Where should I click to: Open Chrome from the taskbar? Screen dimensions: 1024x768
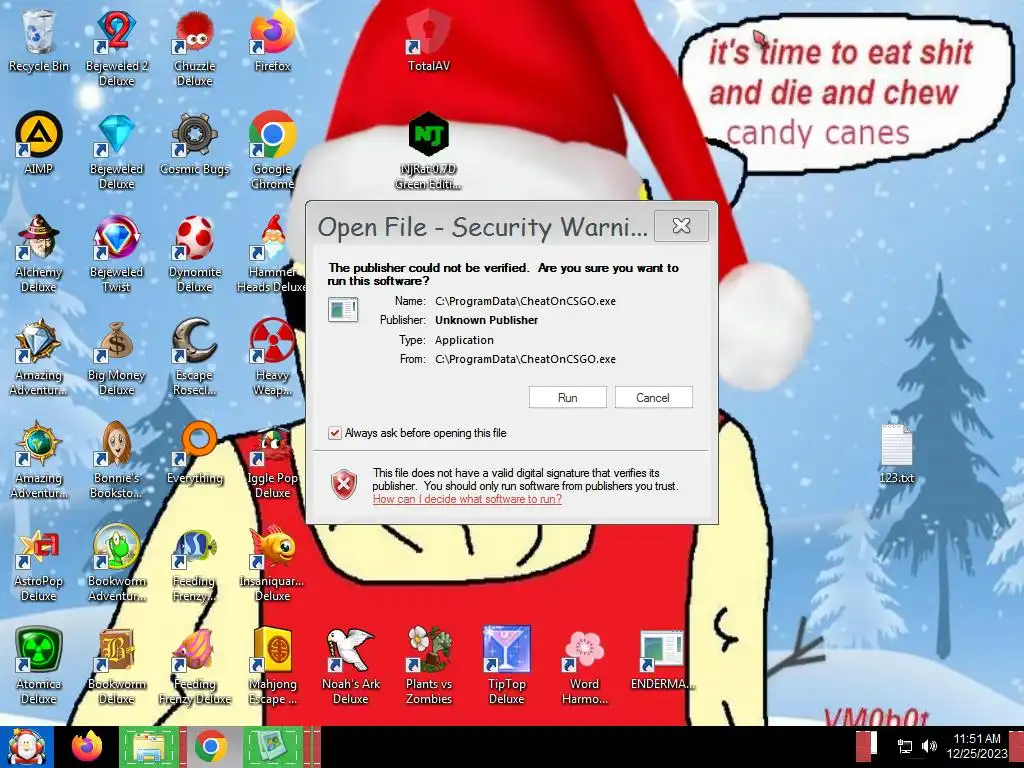[210, 746]
